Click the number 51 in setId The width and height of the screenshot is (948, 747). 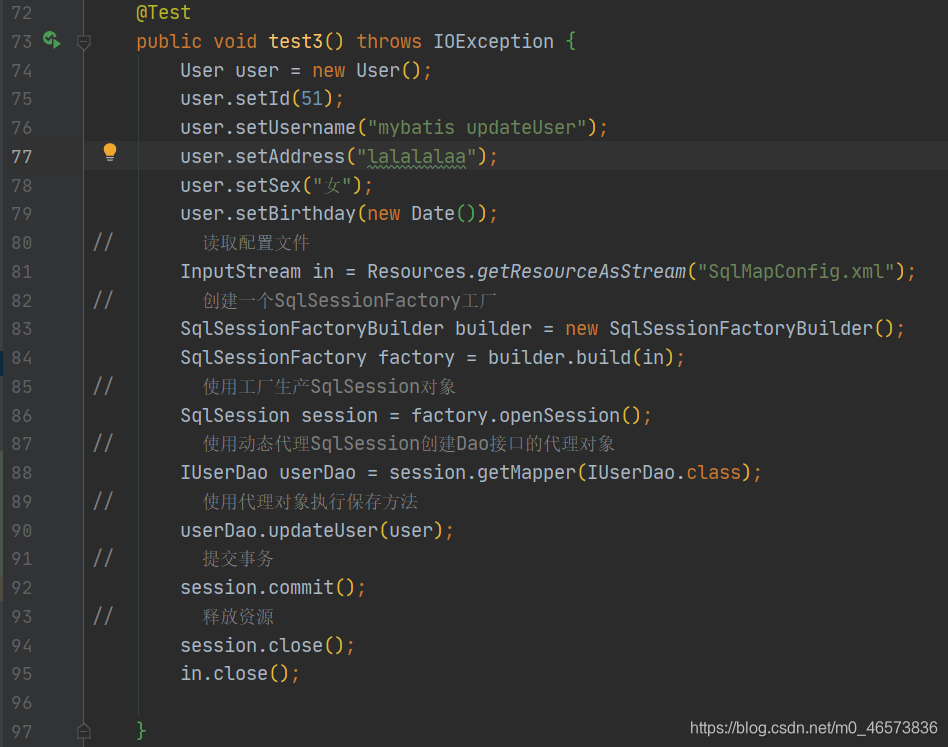point(312,99)
